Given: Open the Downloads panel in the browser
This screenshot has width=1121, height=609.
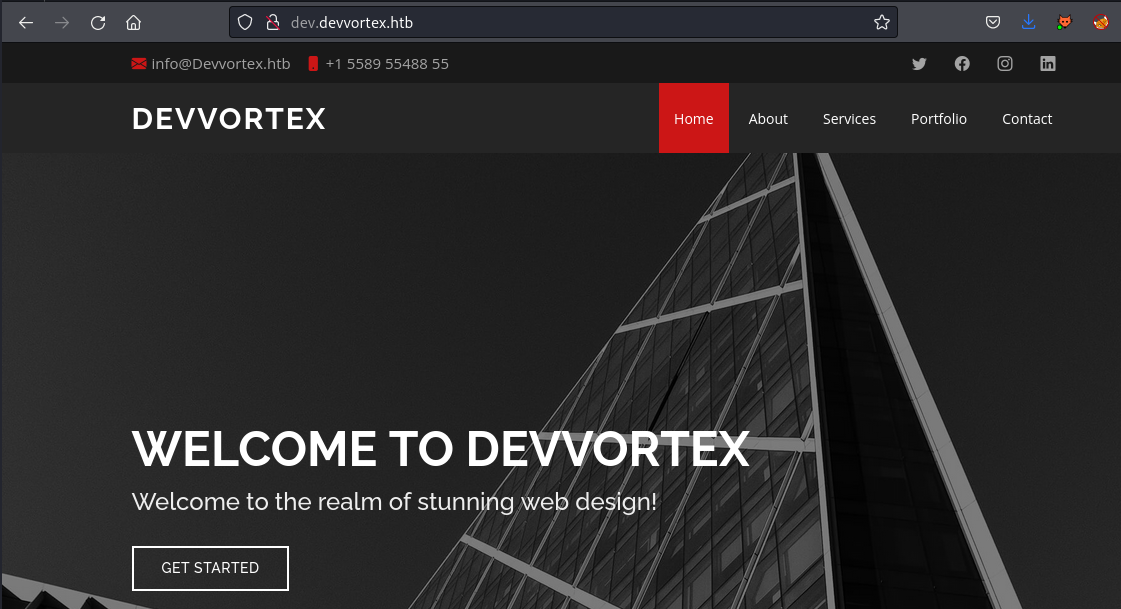Looking at the screenshot, I should [1029, 22].
